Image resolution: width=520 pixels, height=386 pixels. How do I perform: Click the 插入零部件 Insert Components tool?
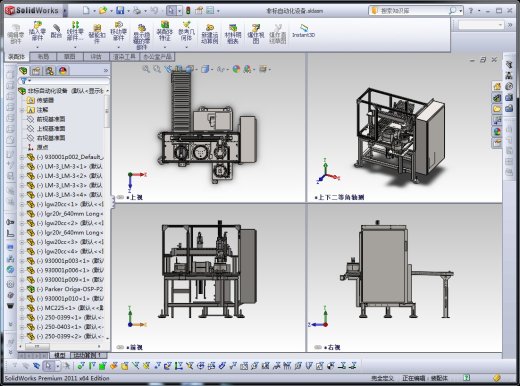[37, 31]
